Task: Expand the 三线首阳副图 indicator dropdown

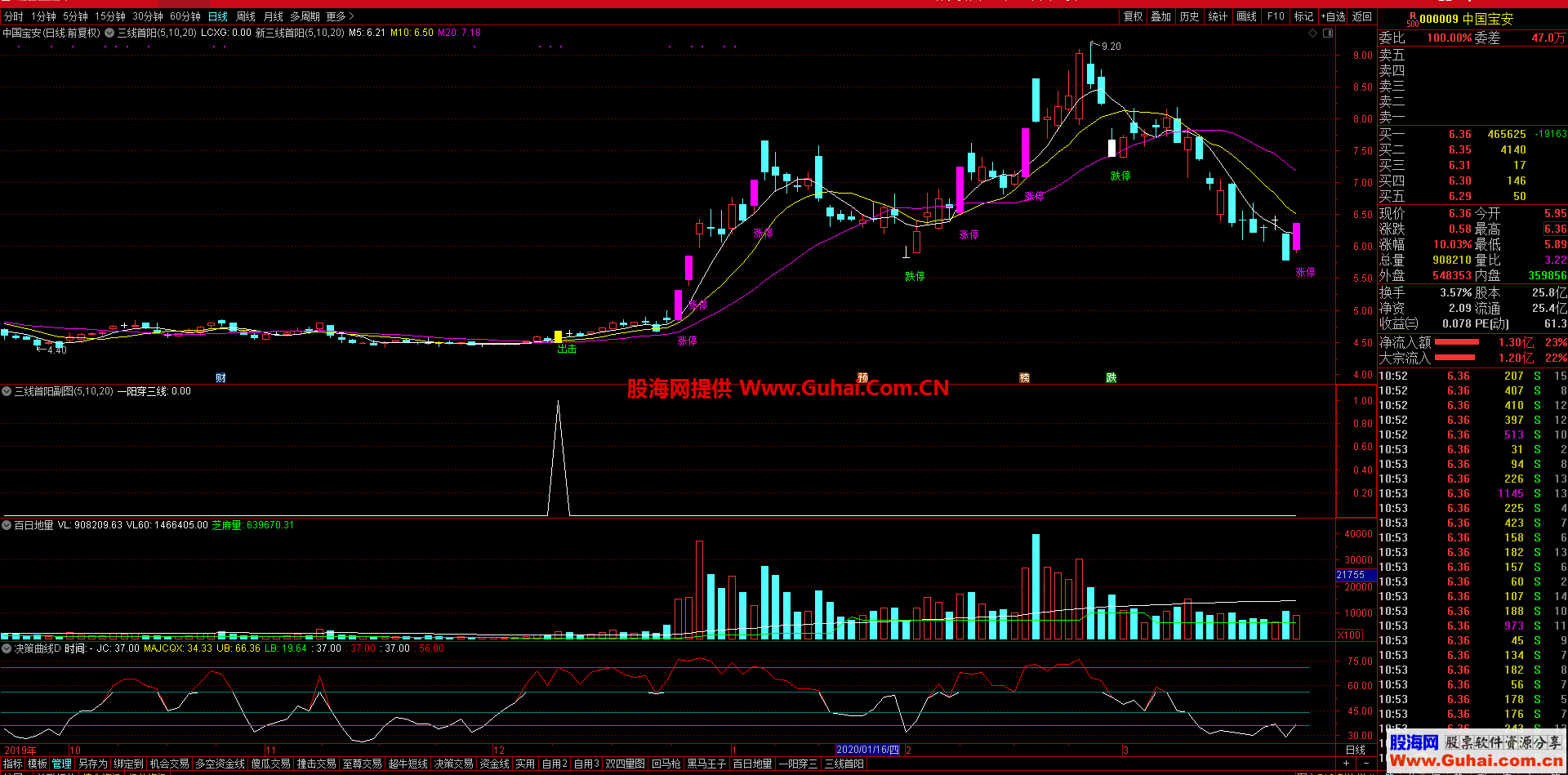Action: pyautogui.click(x=7, y=392)
